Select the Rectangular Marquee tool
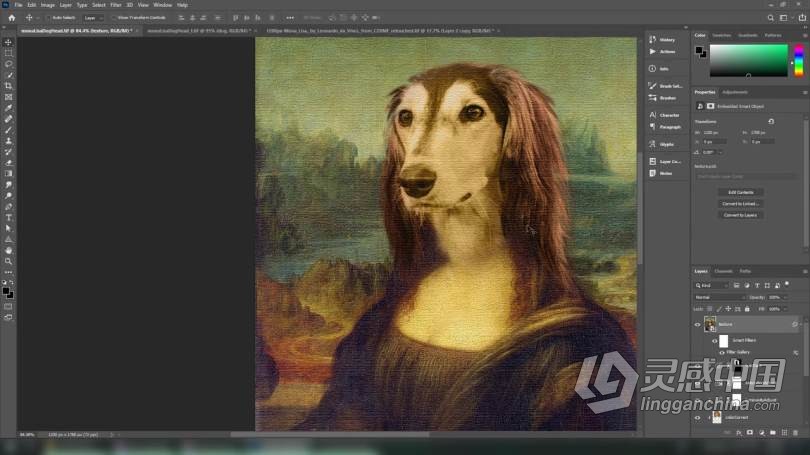Viewport: 810px width, 455px height. pyautogui.click(x=8, y=53)
